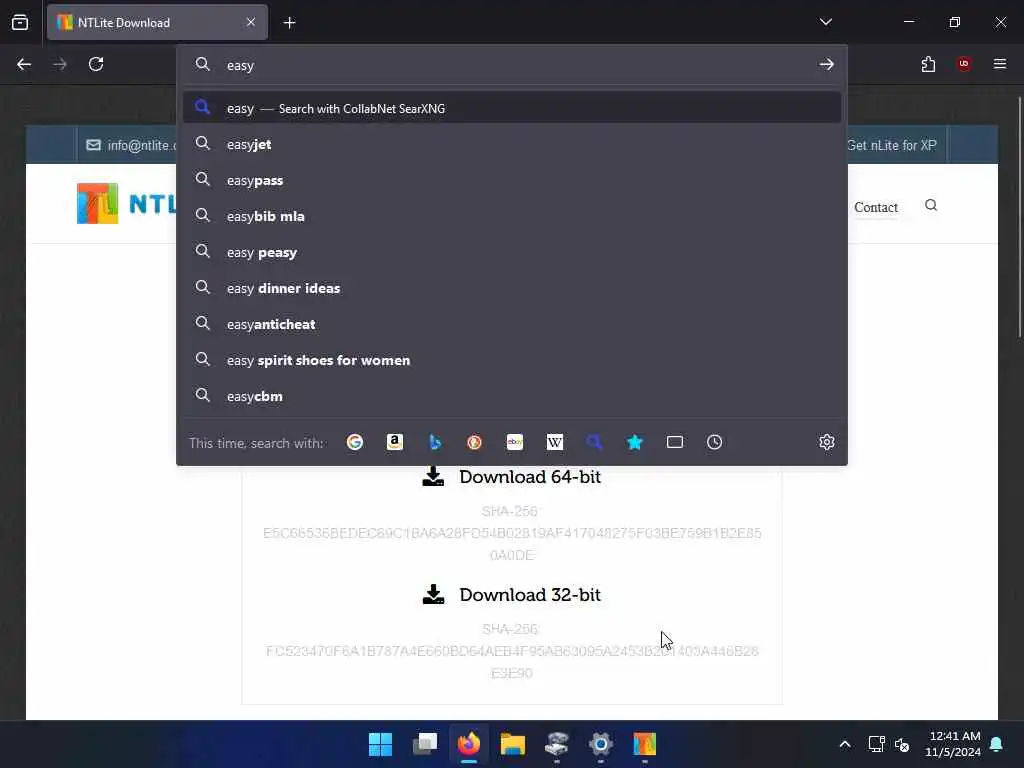Reload the current page
The width and height of the screenshot is (1024, 768).
click(96, 64)
